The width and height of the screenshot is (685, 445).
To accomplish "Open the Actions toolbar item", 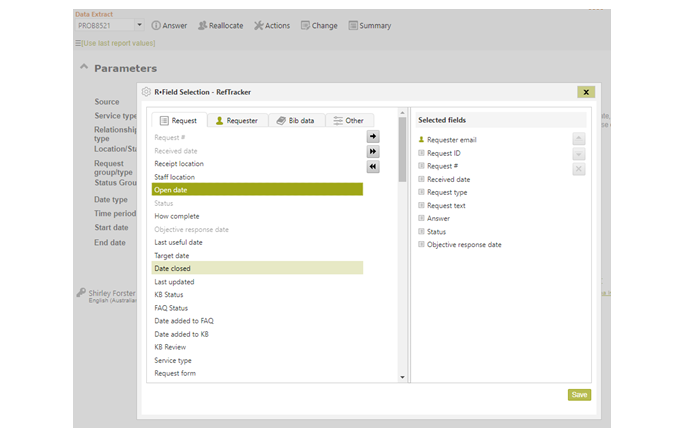I will click(272, 25).
